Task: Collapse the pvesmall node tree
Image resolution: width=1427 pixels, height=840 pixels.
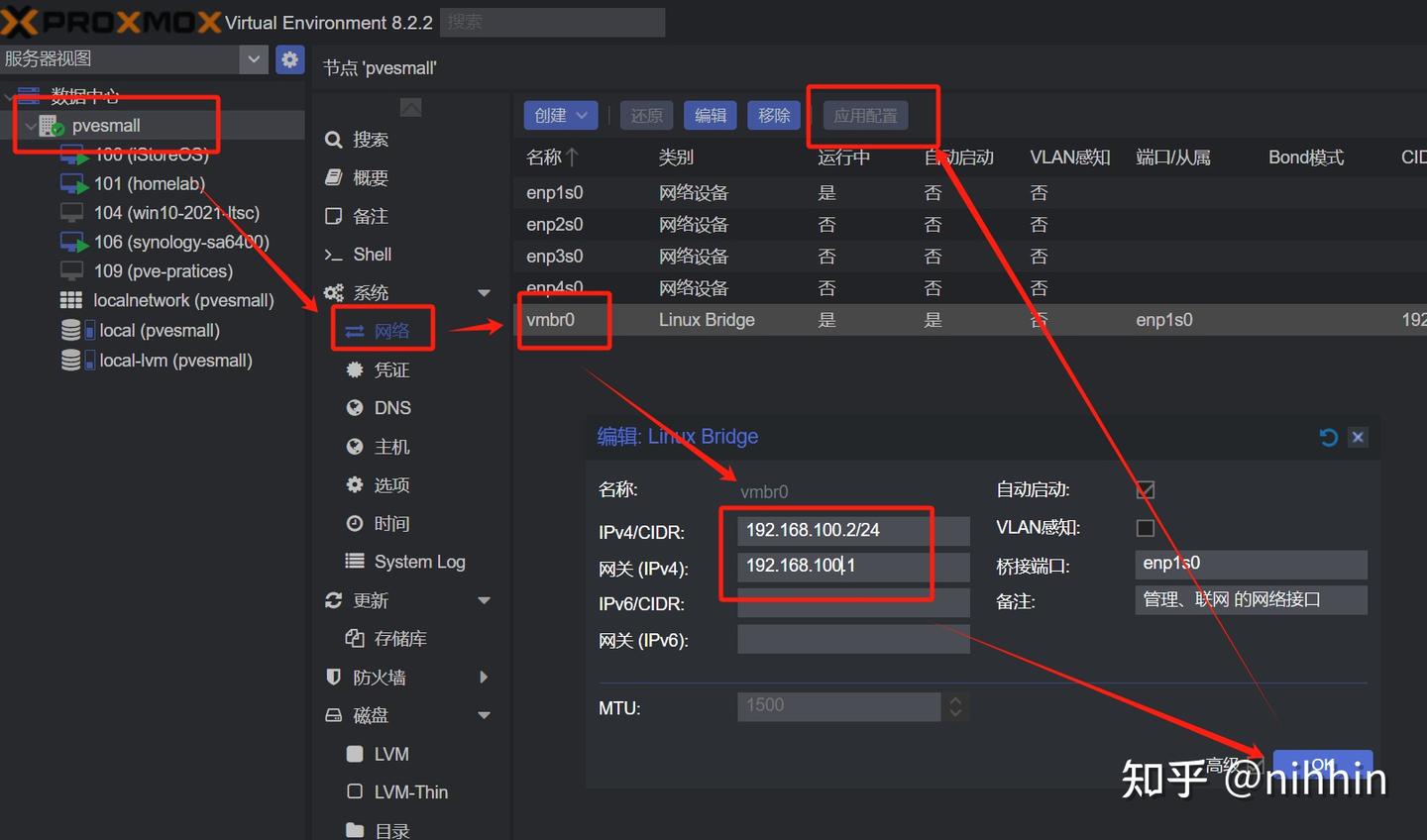Action: pos(30,126)
